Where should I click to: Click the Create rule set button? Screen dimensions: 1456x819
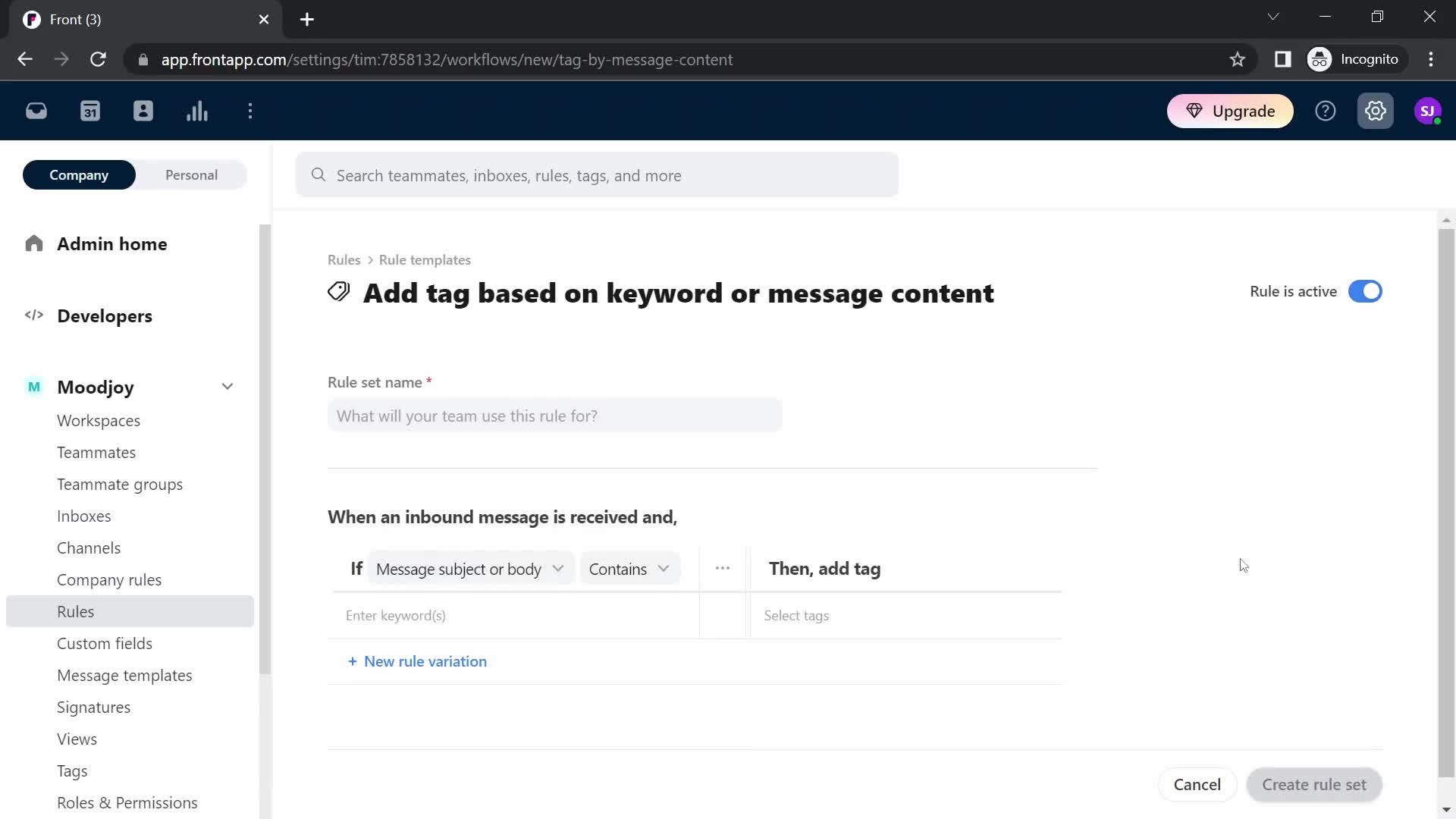pos(1314,784)
